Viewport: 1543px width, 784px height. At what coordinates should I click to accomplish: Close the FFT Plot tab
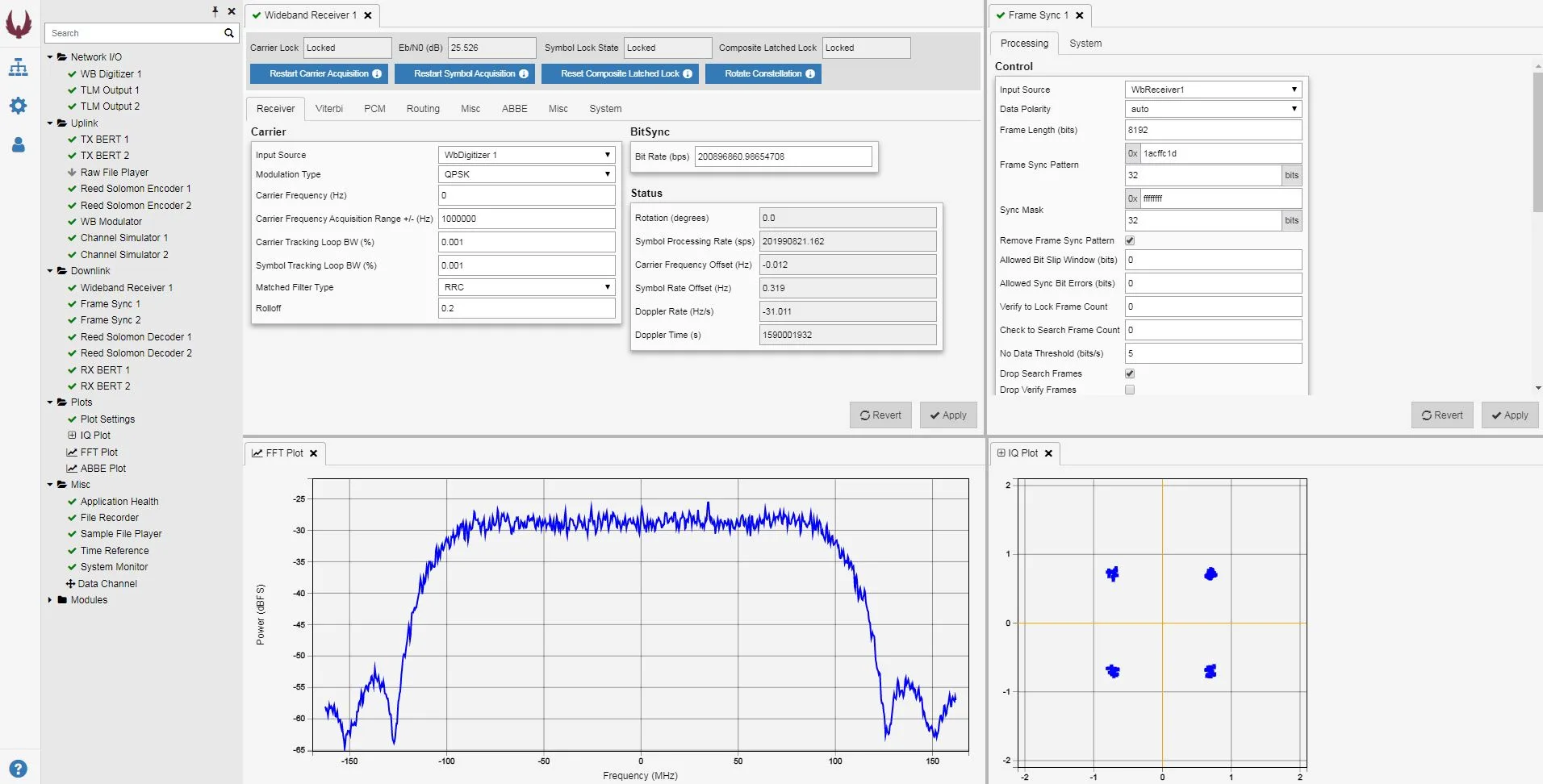314,453
